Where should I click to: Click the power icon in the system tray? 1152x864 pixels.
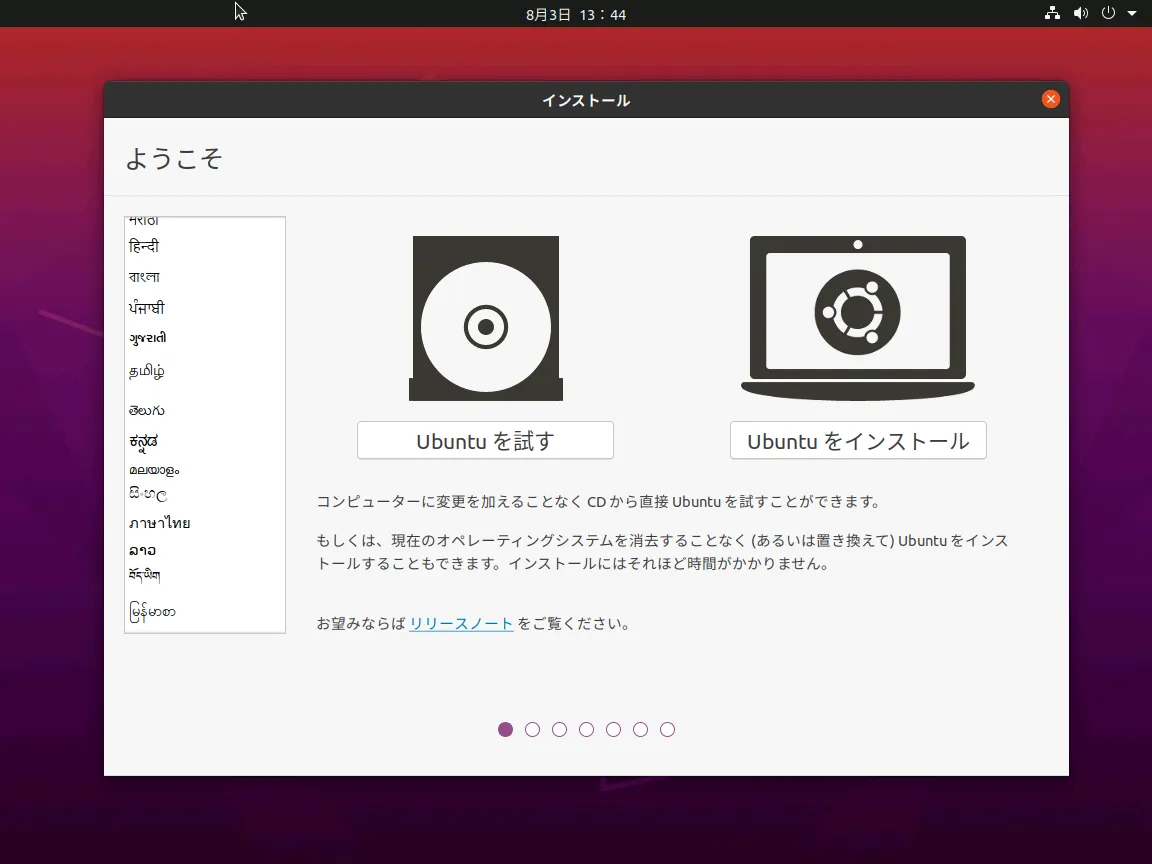click(1108, 14)
